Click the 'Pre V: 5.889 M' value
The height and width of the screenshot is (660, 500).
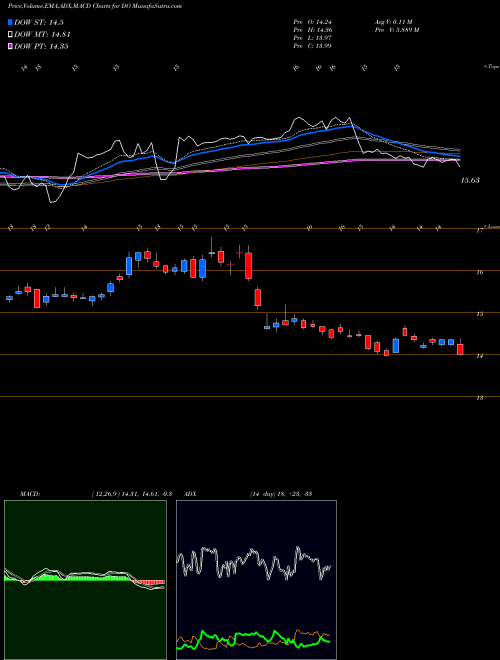tap(396, 30)
